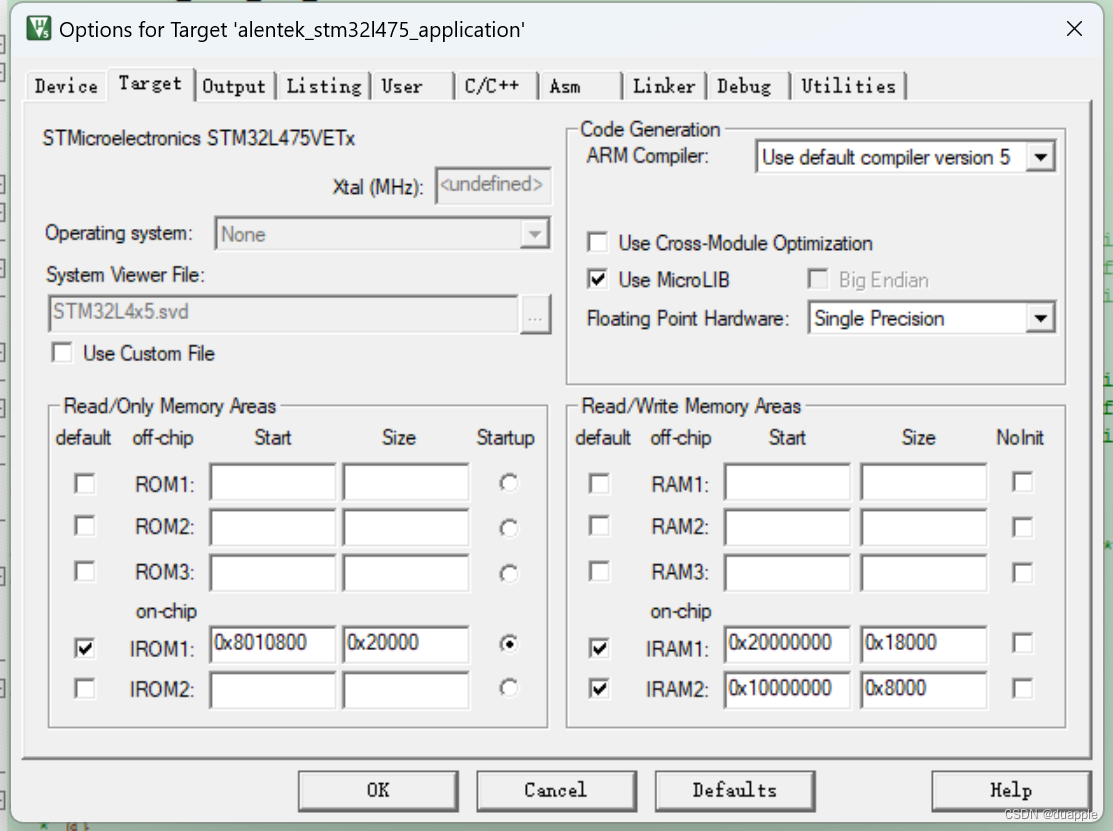
Task: Click the RAM3 Start address field
Action: tap(787, 573)
